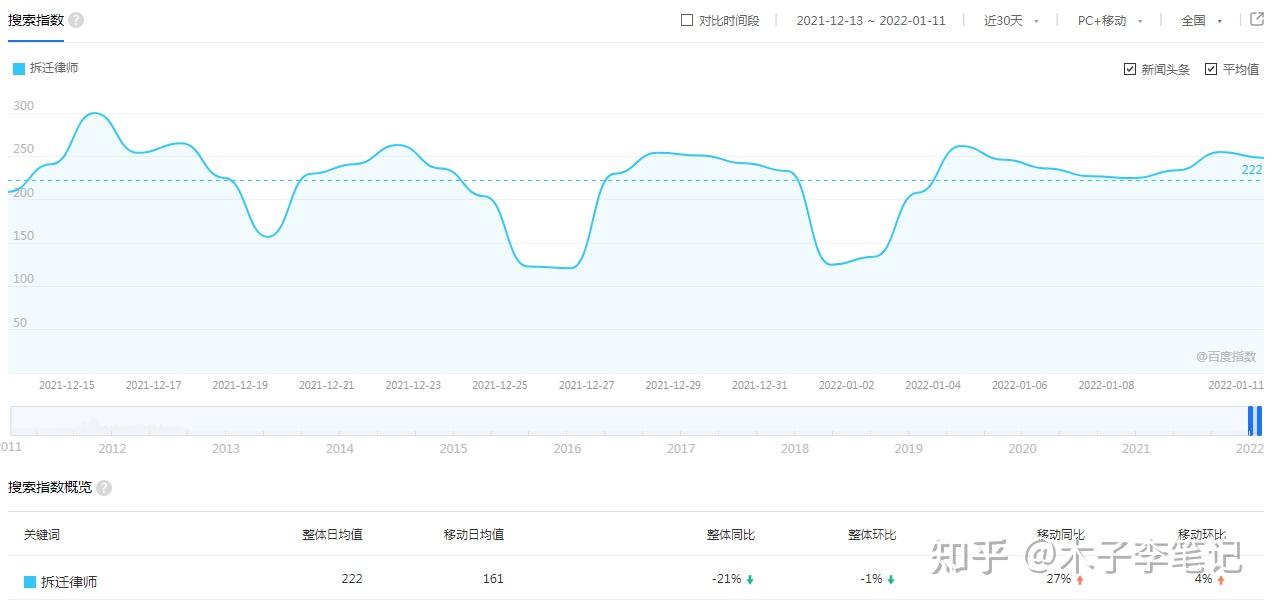Click the 拆迁律师 keyword in the table
The height and width of the screenshot is (606, 1275).
coord(70,581)
